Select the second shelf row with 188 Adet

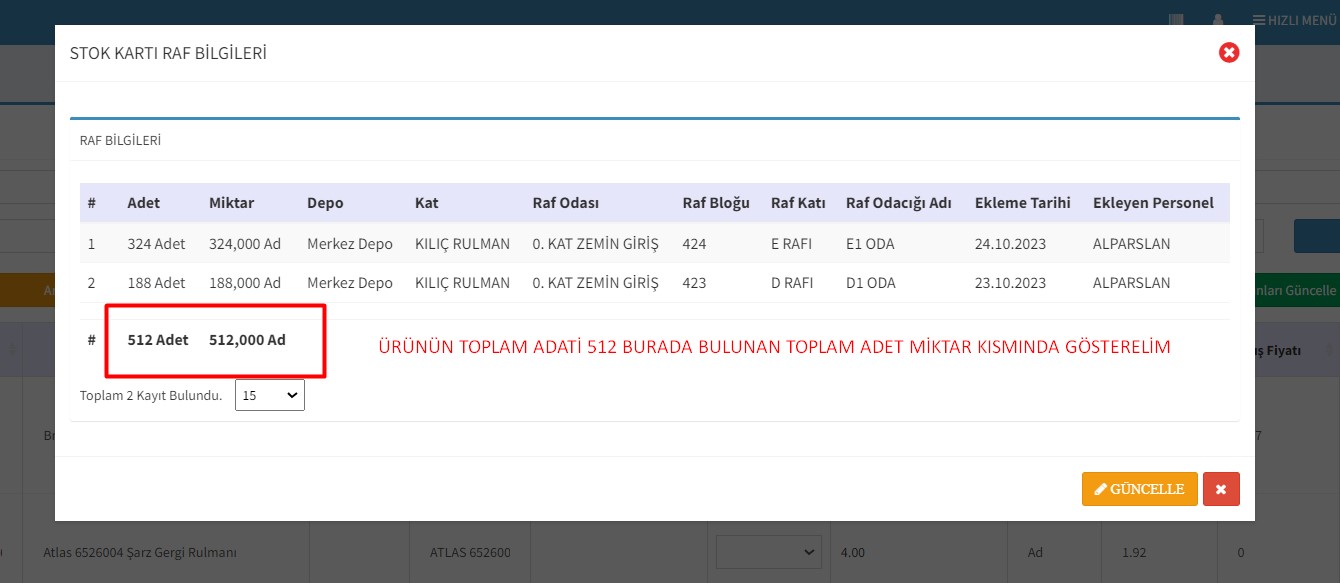pyautogui.click(x=155, y=283)
